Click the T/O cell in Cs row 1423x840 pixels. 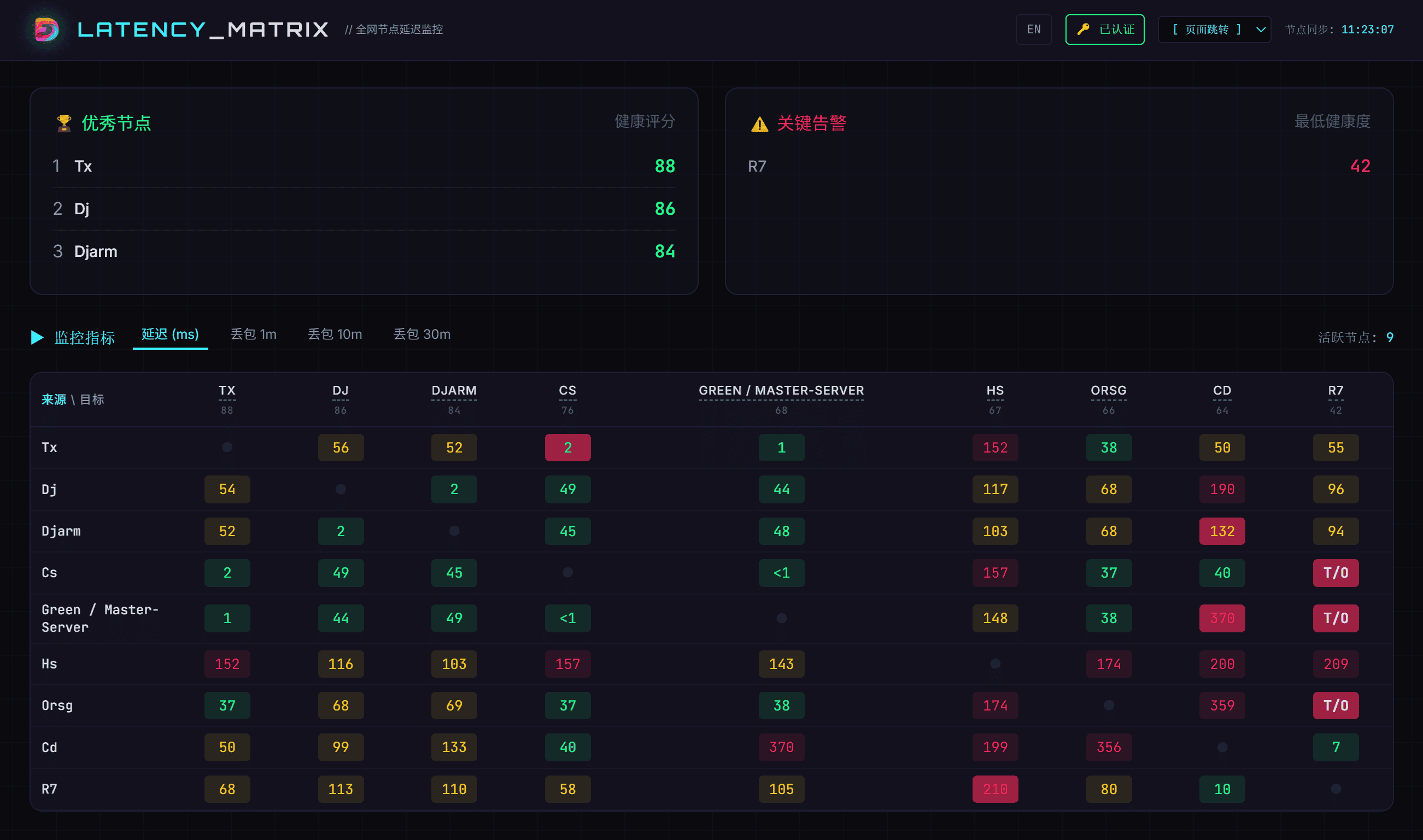click(1336, 573)
